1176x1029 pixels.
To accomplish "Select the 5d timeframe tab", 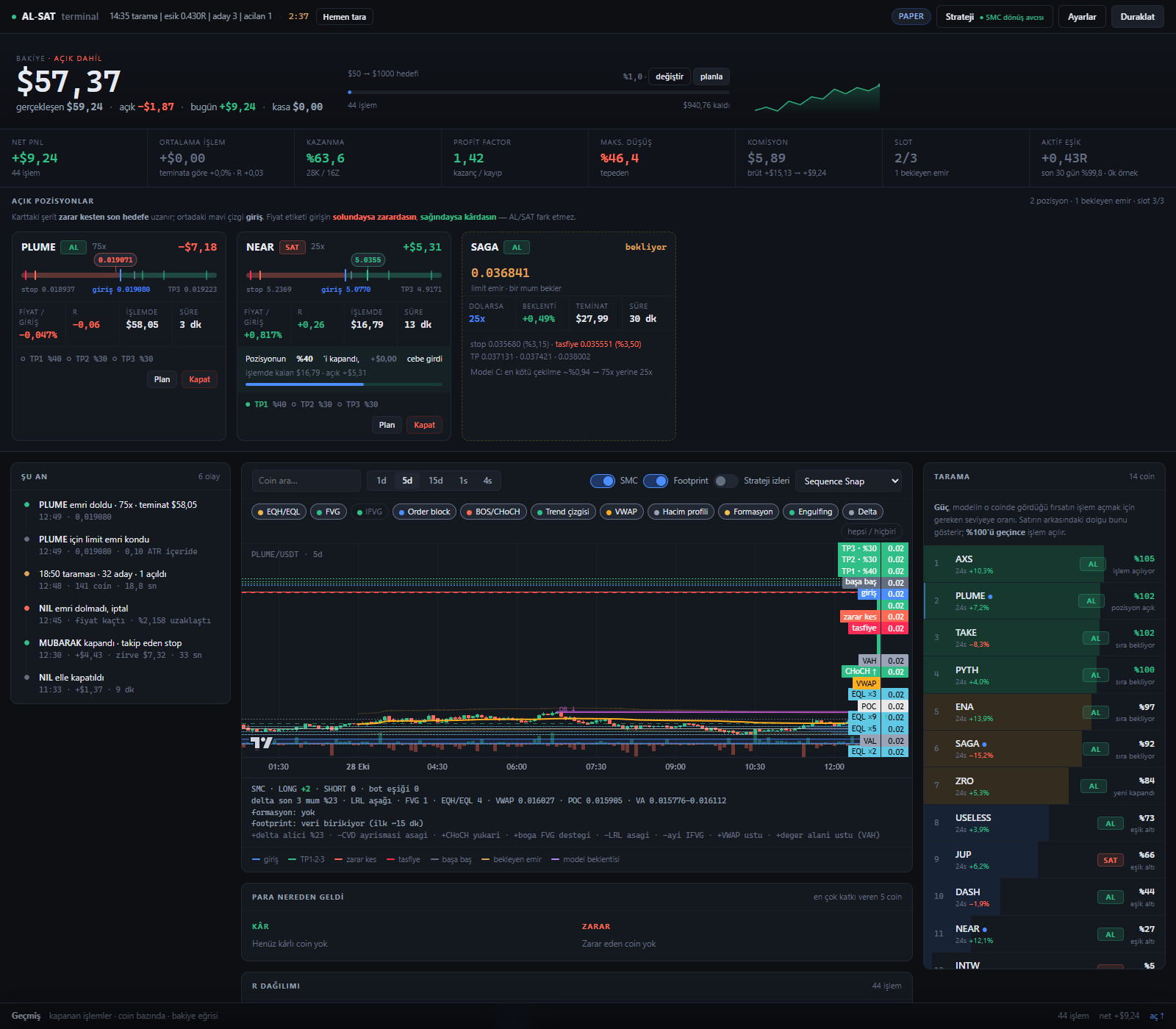I will click(407, 481).
